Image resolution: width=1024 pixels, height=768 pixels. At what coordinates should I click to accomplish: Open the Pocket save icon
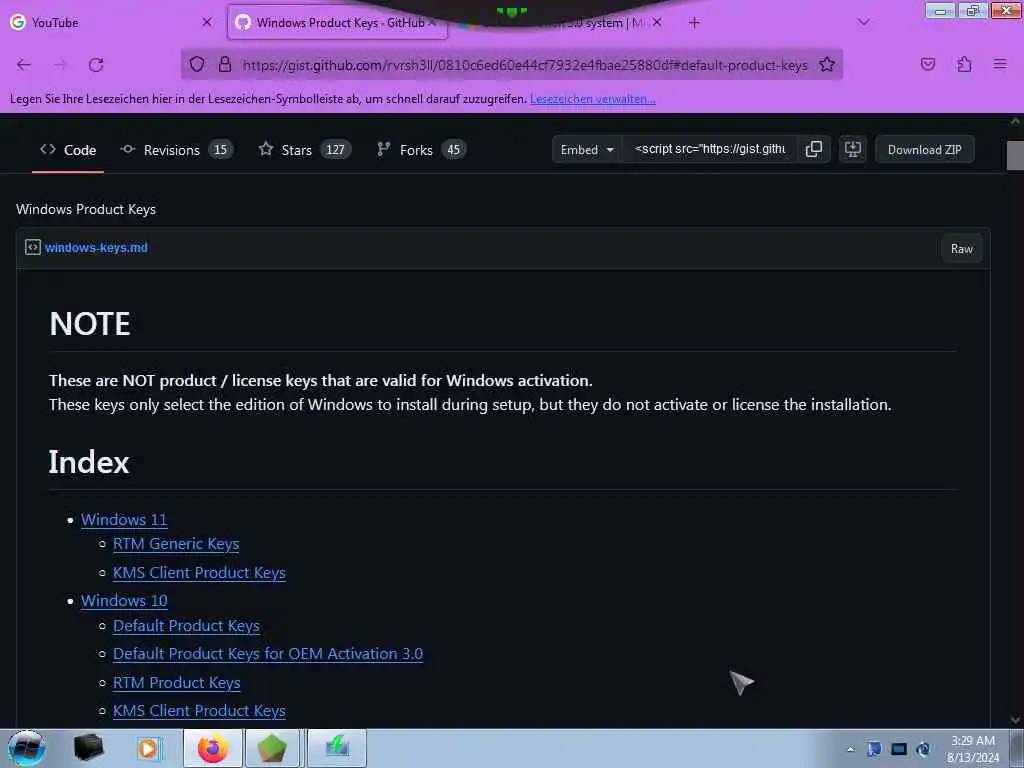pyautogui.click(x=927, y=64)
